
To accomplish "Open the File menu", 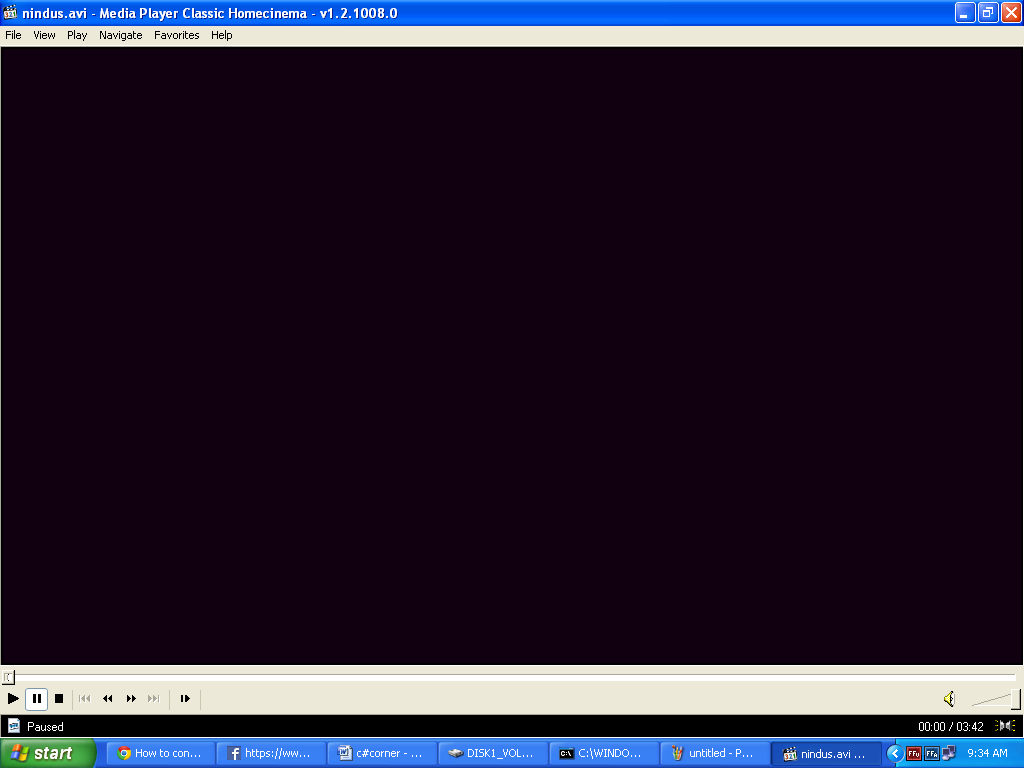I will (x=13, y=35).
